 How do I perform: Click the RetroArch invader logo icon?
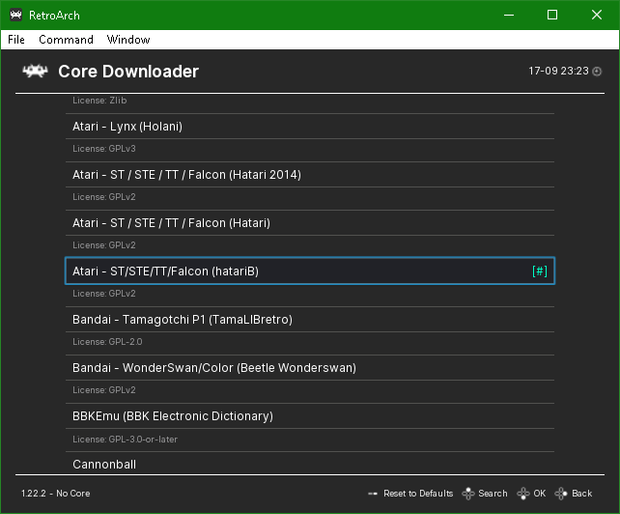click(x=35, y=71)
